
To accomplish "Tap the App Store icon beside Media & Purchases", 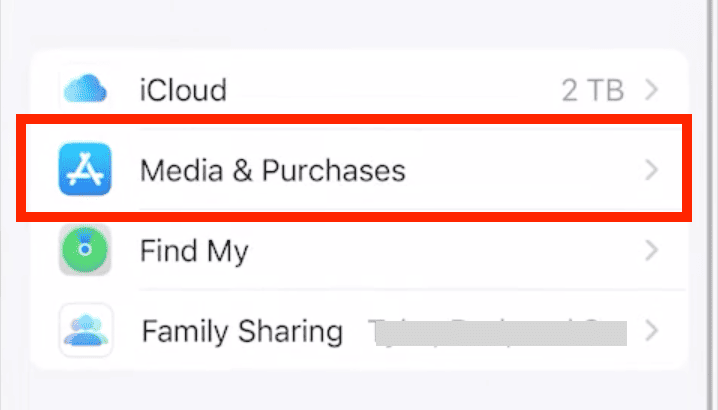I will 85,170.
